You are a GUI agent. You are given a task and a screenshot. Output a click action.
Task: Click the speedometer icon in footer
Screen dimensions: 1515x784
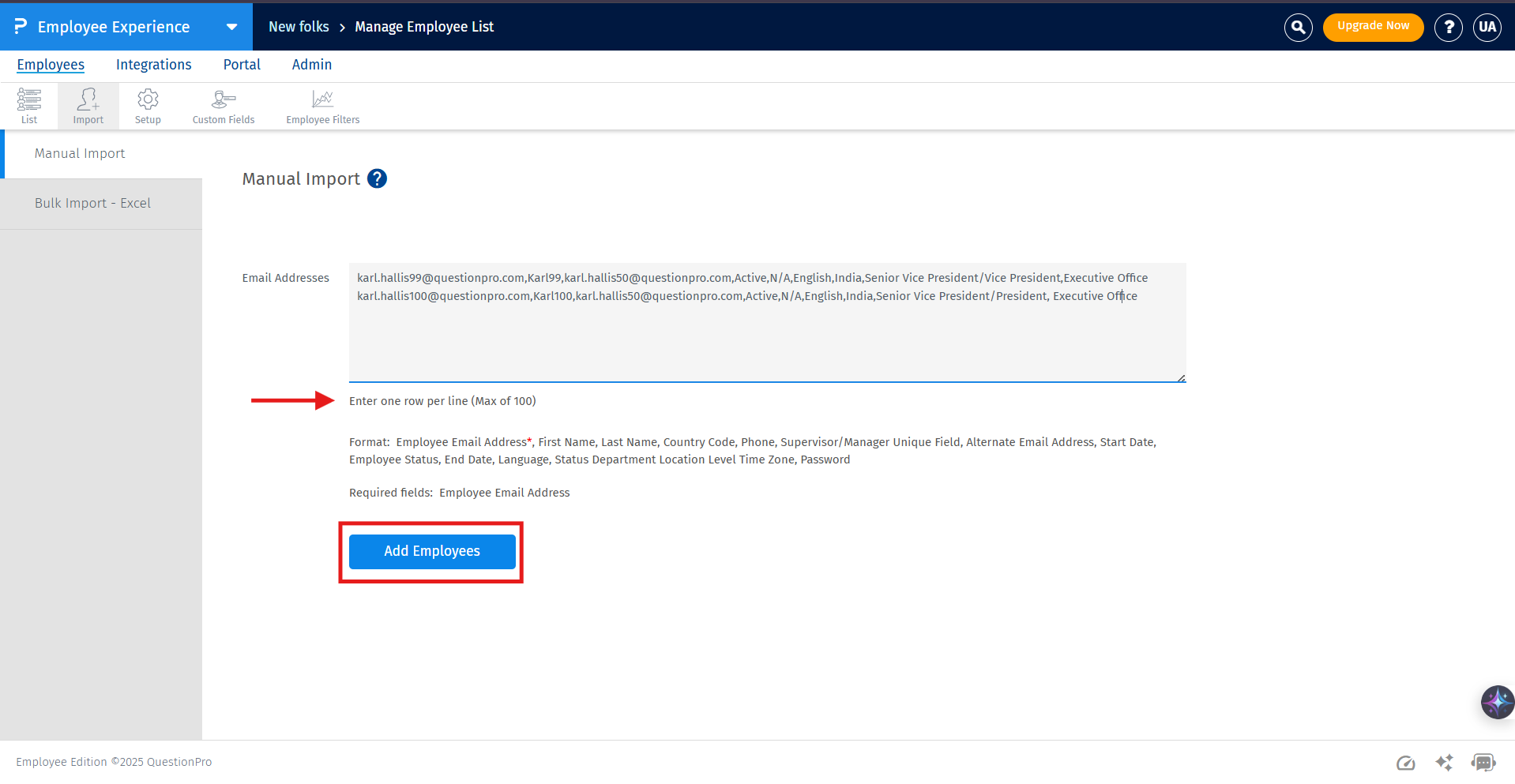tap(1405, 763)
